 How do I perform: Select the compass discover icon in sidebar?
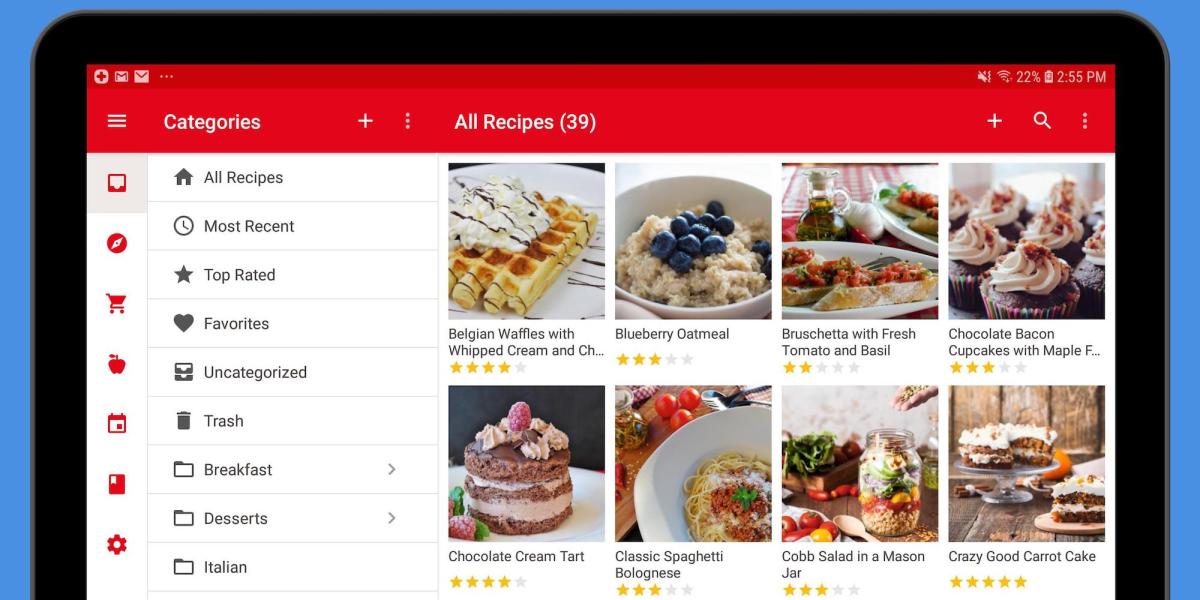(x=117, y=243)
